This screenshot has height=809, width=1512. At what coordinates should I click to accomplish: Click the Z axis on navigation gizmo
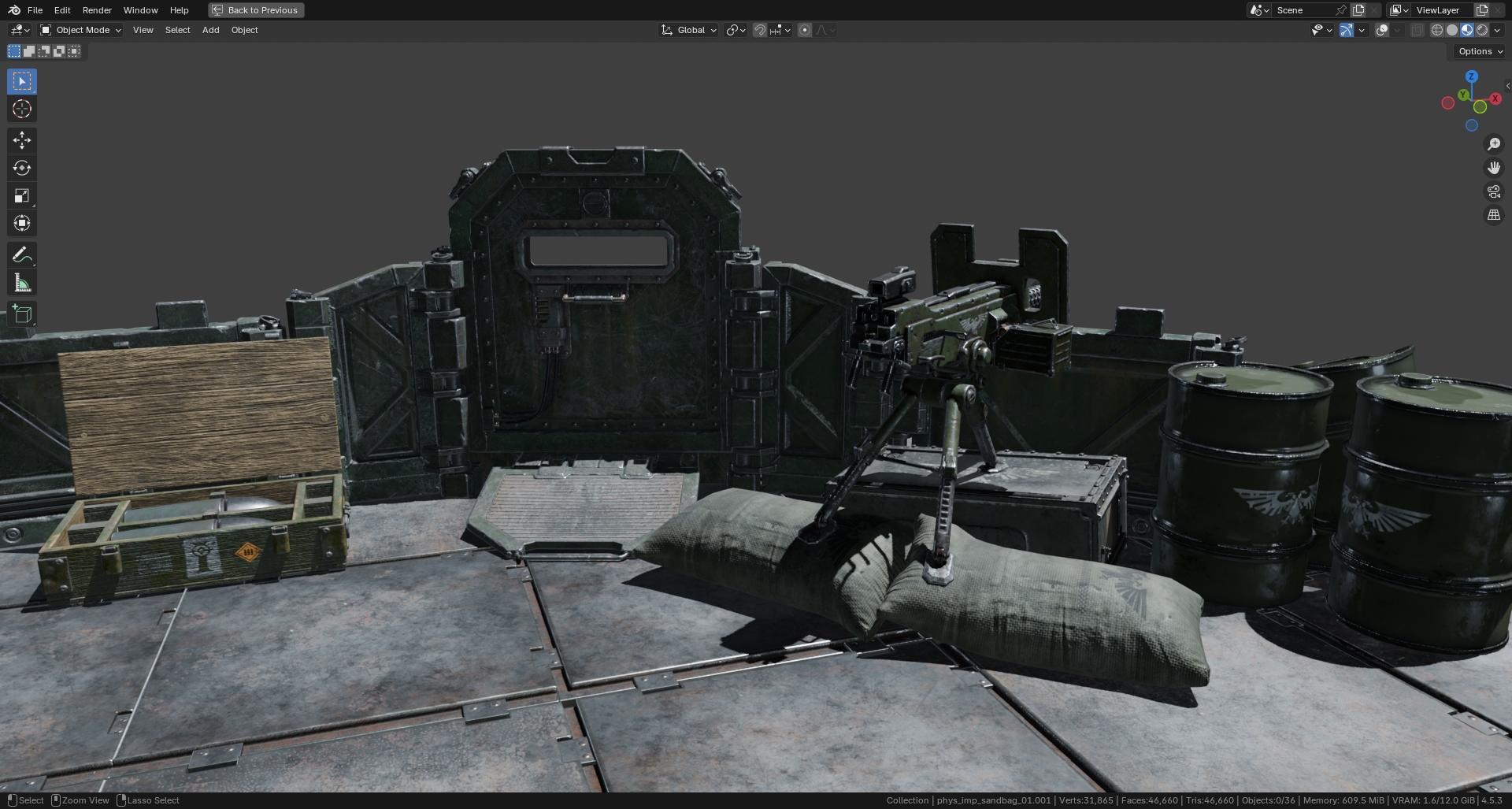coord(1471,76)
